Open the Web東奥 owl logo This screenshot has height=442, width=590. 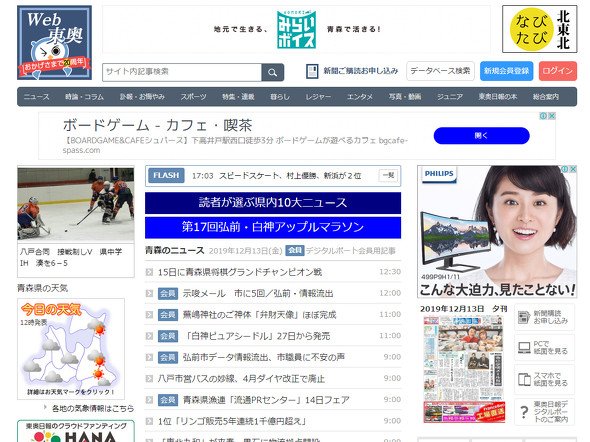click(x=55, y=43)
